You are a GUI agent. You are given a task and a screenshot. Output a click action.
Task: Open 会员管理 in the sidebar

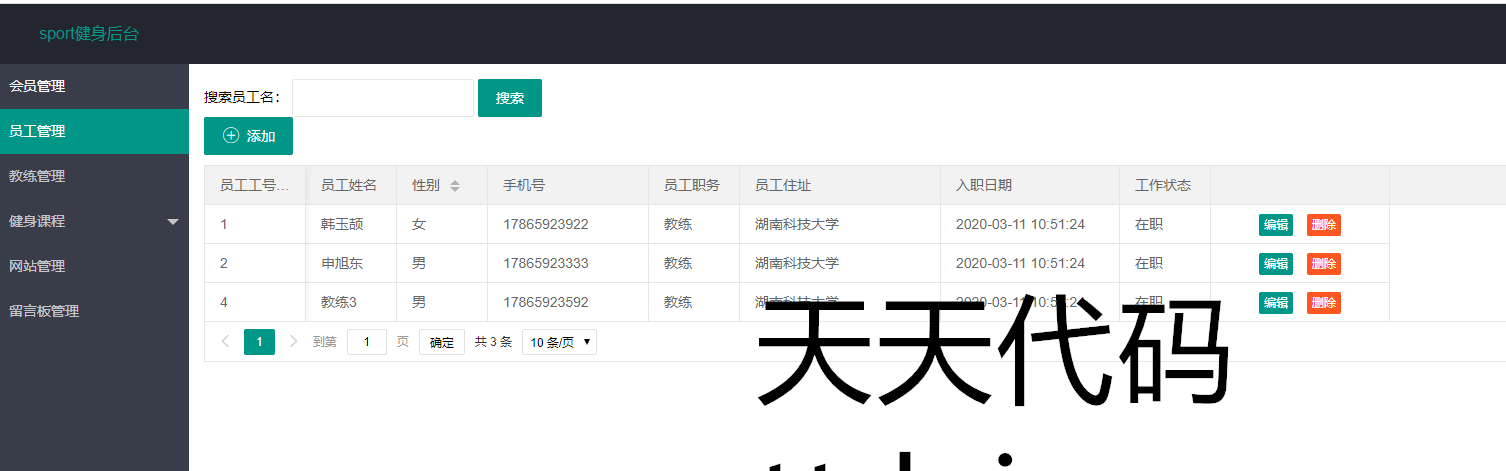point(37,86)
